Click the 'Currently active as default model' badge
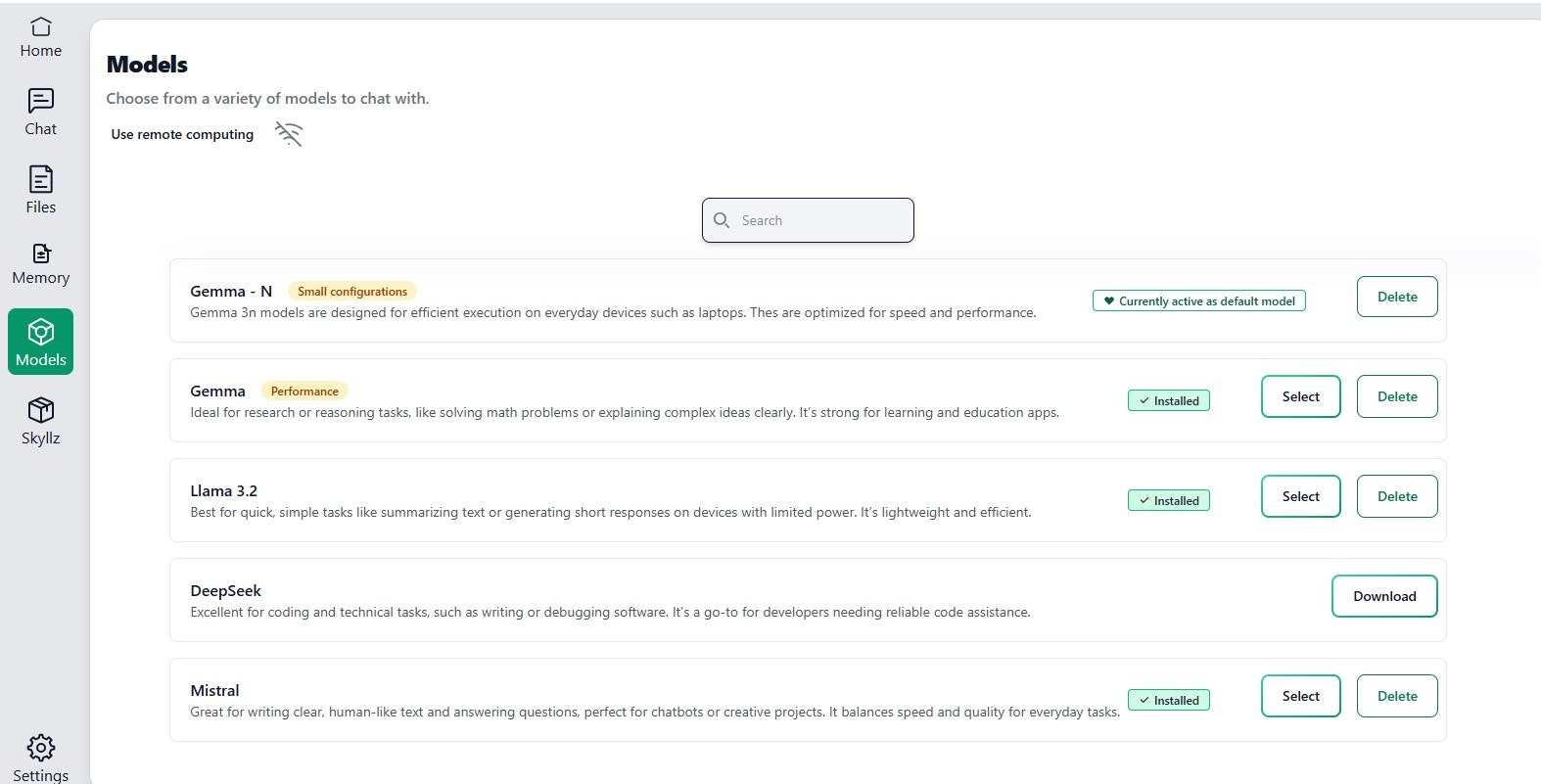Viewport: 1541px width, 784px height. 1199,301
